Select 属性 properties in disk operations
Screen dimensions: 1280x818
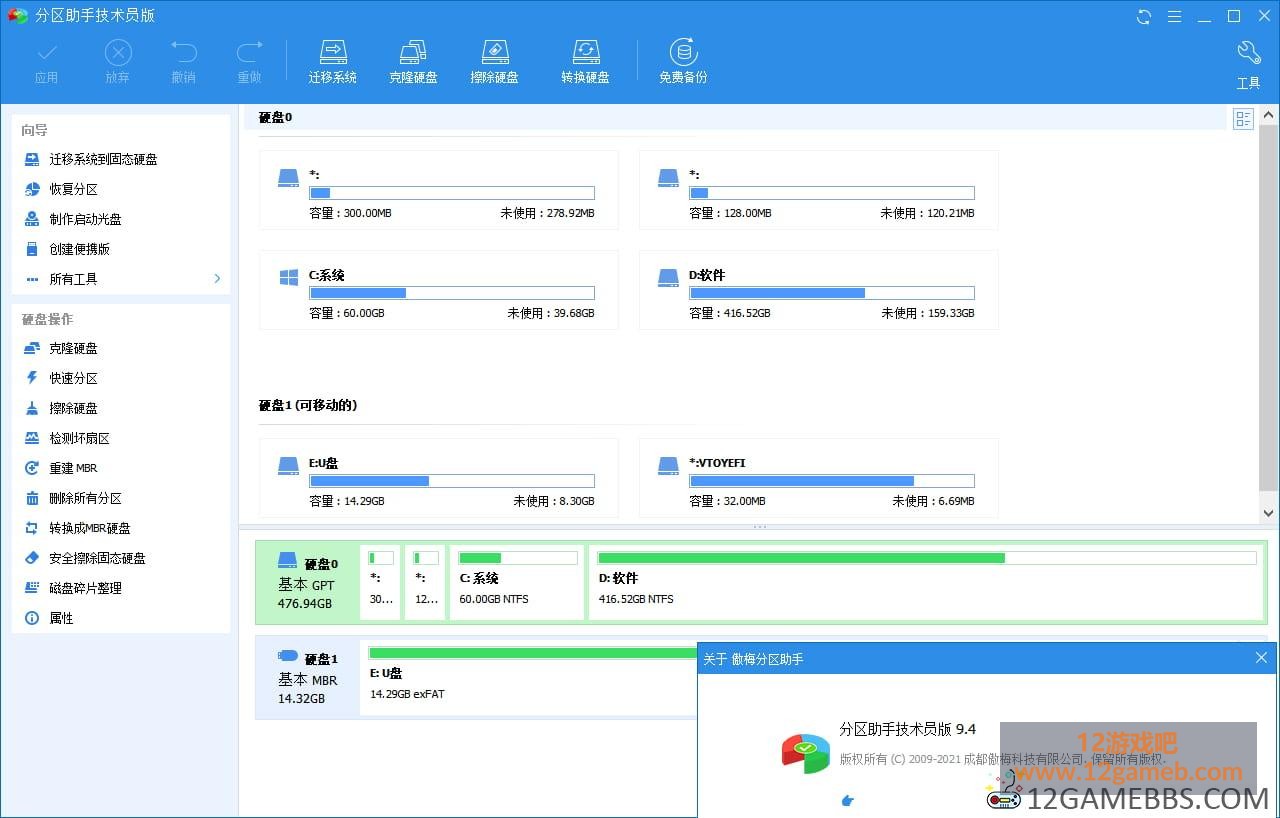[62, 618]
